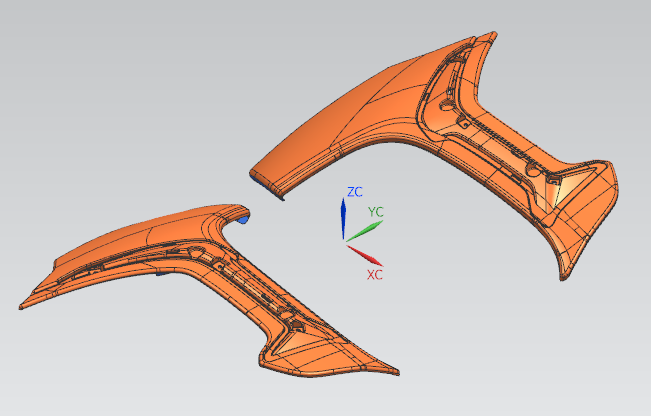This screenshot has width=651, height=416.
Task: Select the pointed bottom-right tip of lower-left part
Action: (398, 371)
